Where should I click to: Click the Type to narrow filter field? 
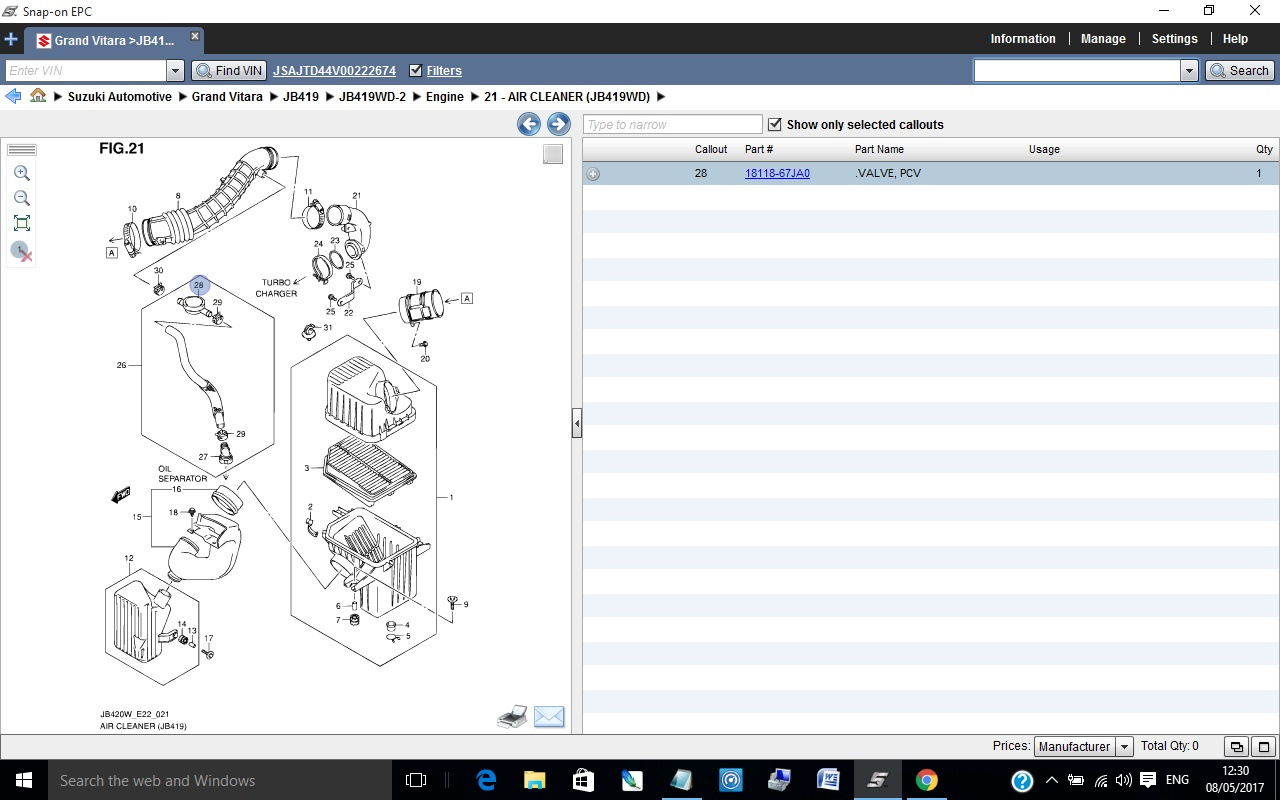click(673, 124)
